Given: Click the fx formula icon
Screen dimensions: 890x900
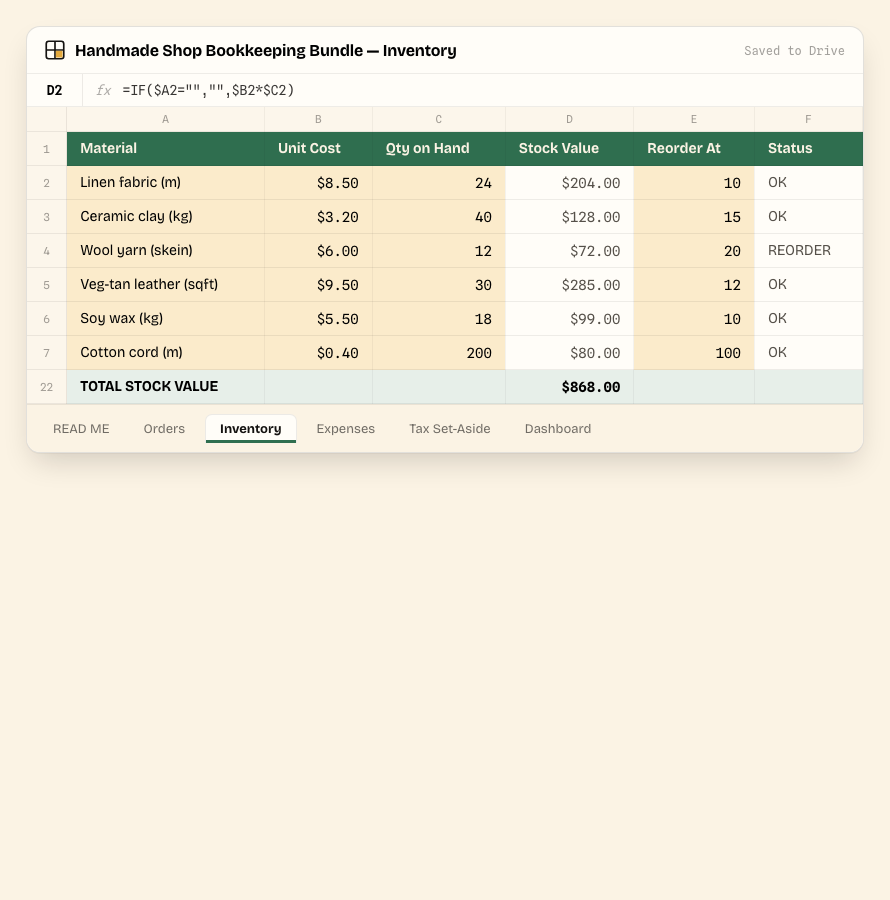Looking at the screenshot, I should (x=103, y=90).
